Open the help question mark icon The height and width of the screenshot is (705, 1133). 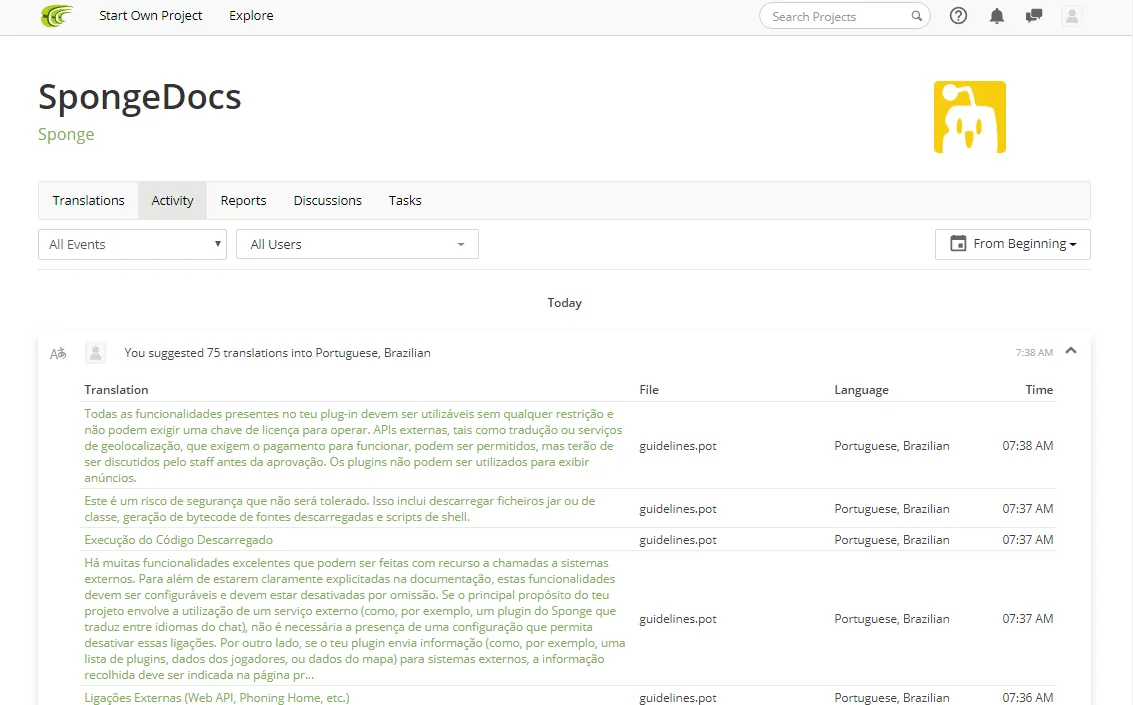pyautogui.click(x=958, y=16)
